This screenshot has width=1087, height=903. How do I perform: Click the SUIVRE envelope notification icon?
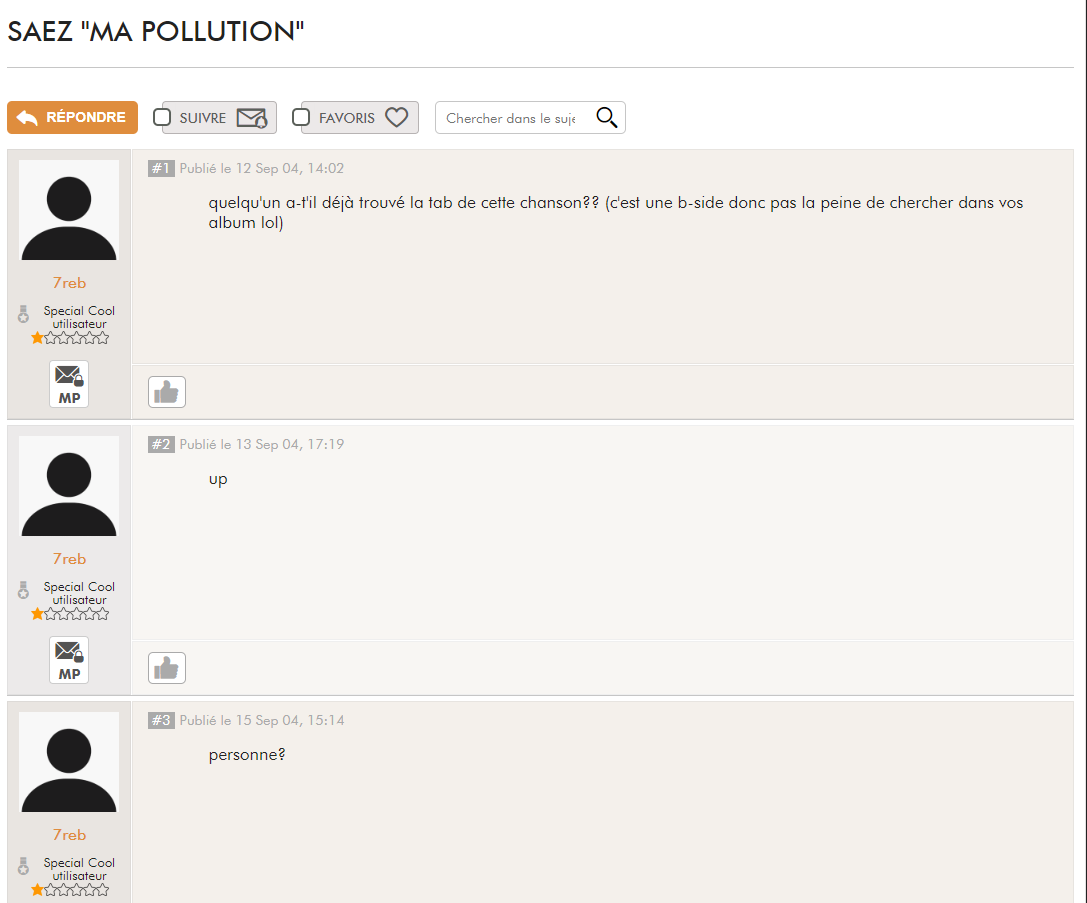(252, 119)
